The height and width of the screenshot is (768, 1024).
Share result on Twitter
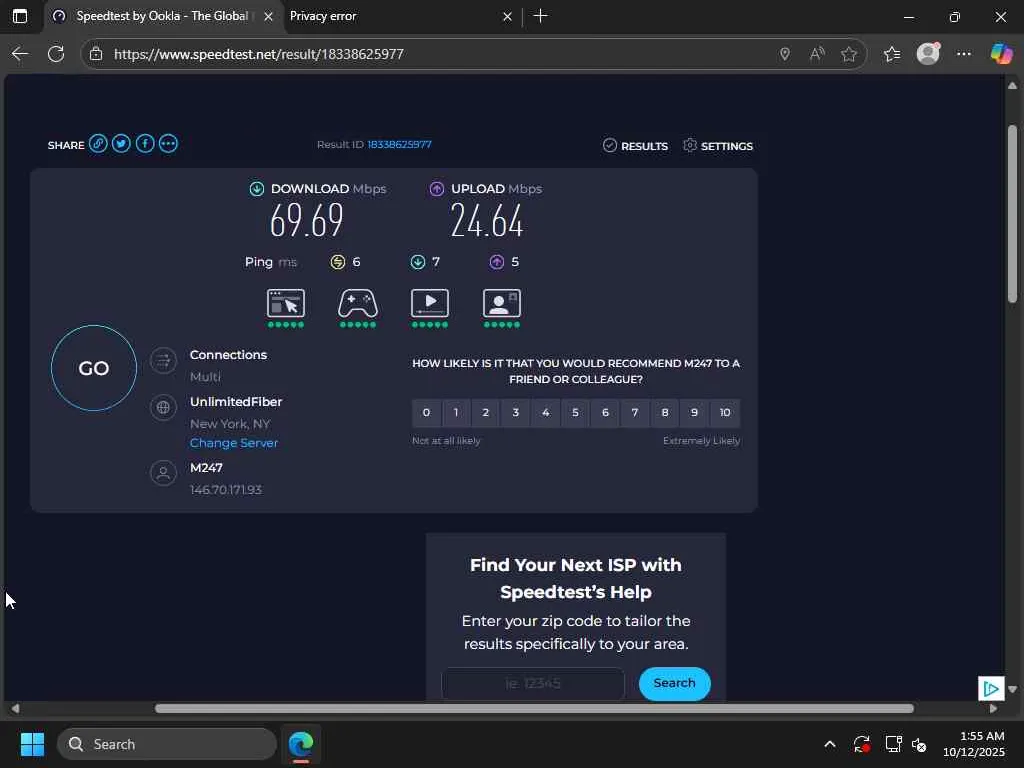(121, 144)
